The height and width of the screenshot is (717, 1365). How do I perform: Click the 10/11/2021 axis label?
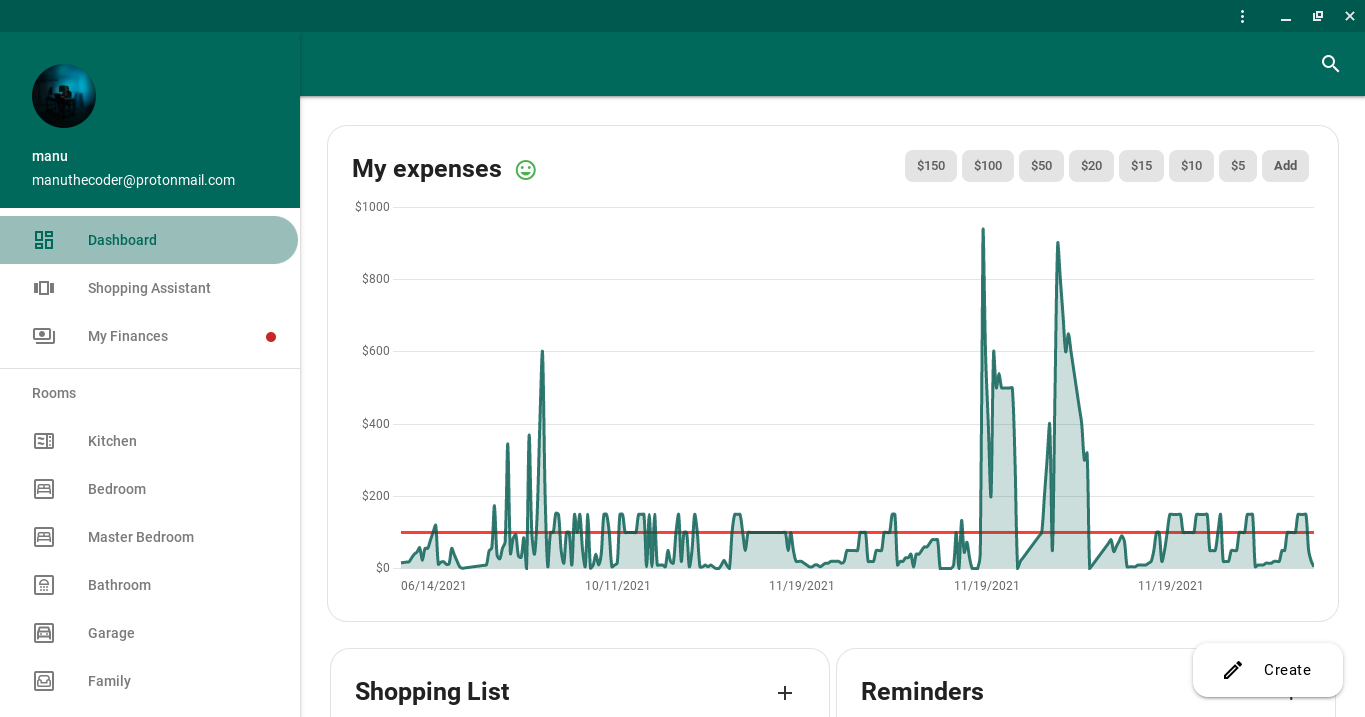pyautogui.click(x=618, y=586)
